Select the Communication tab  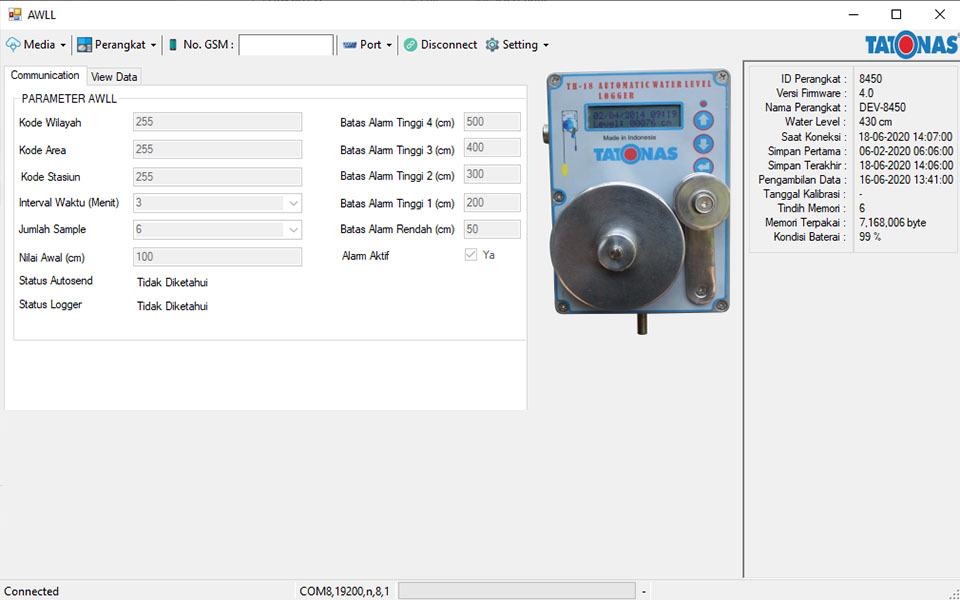coord(45,76)
